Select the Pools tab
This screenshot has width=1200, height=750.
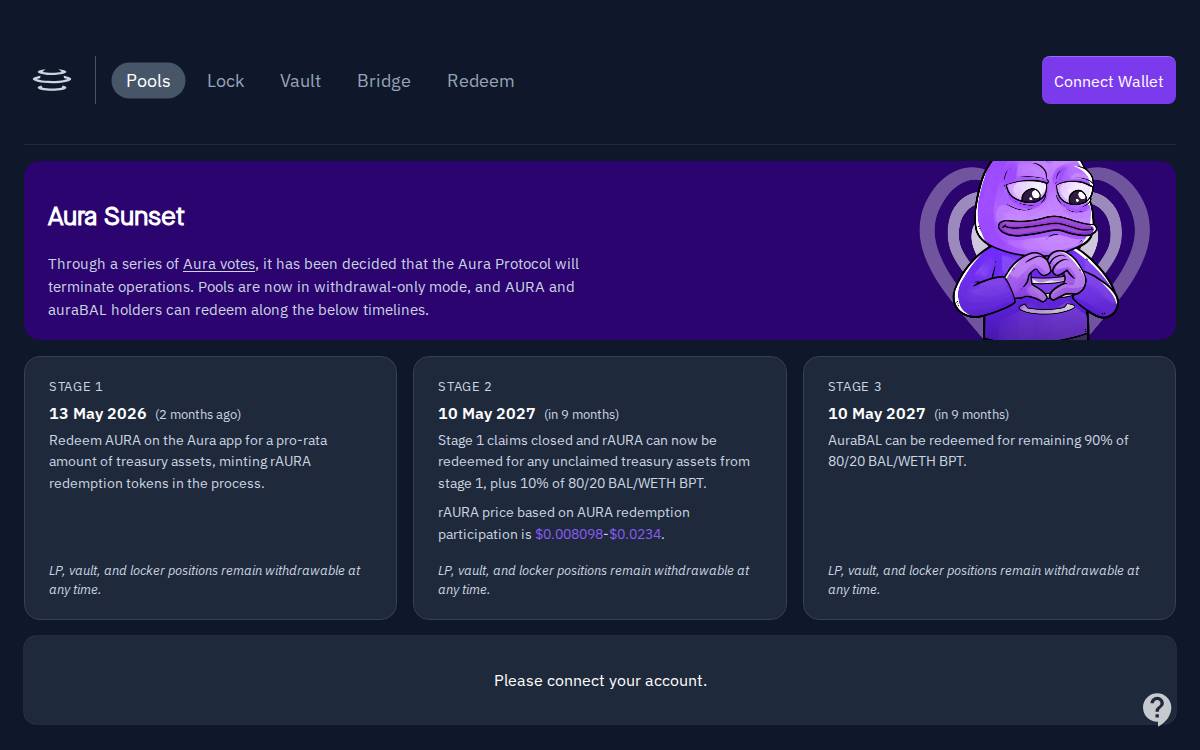click(148, 81)
